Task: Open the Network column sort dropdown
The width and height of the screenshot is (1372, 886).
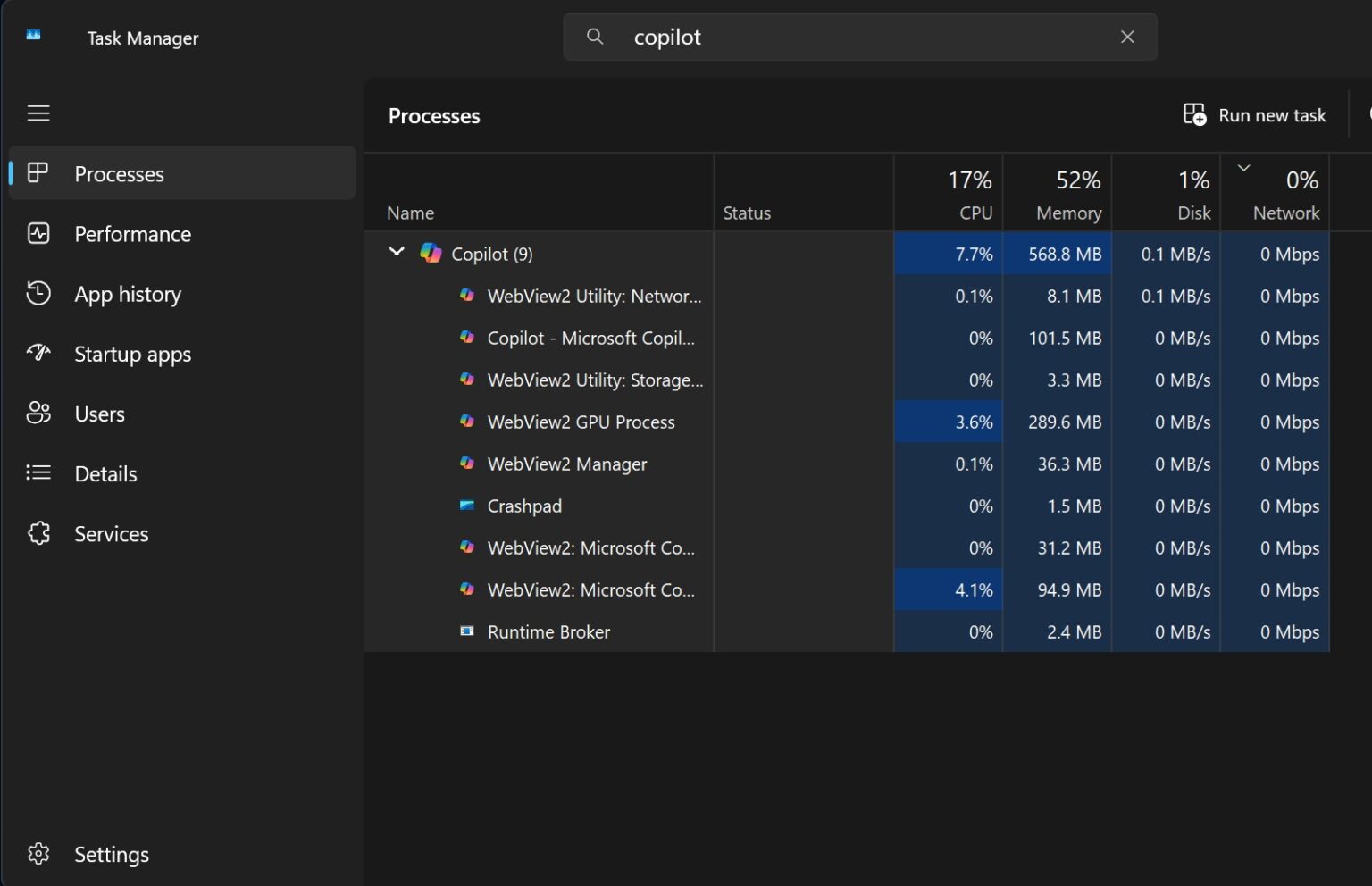Action: 1242,166
